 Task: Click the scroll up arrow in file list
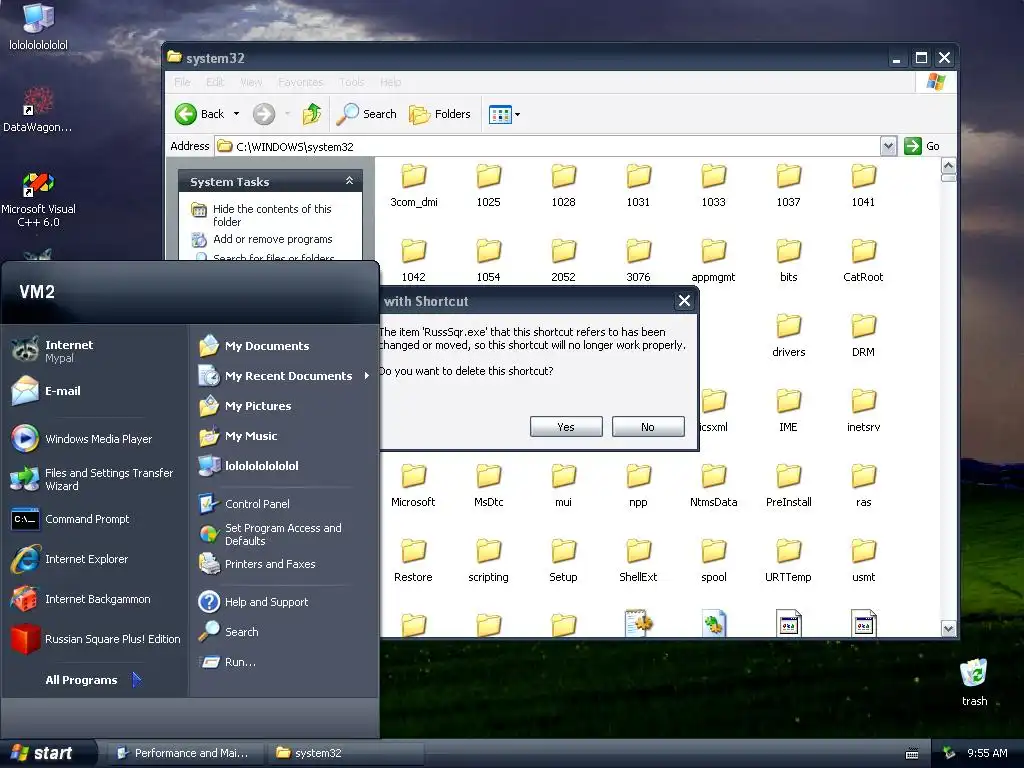point(948,165)
